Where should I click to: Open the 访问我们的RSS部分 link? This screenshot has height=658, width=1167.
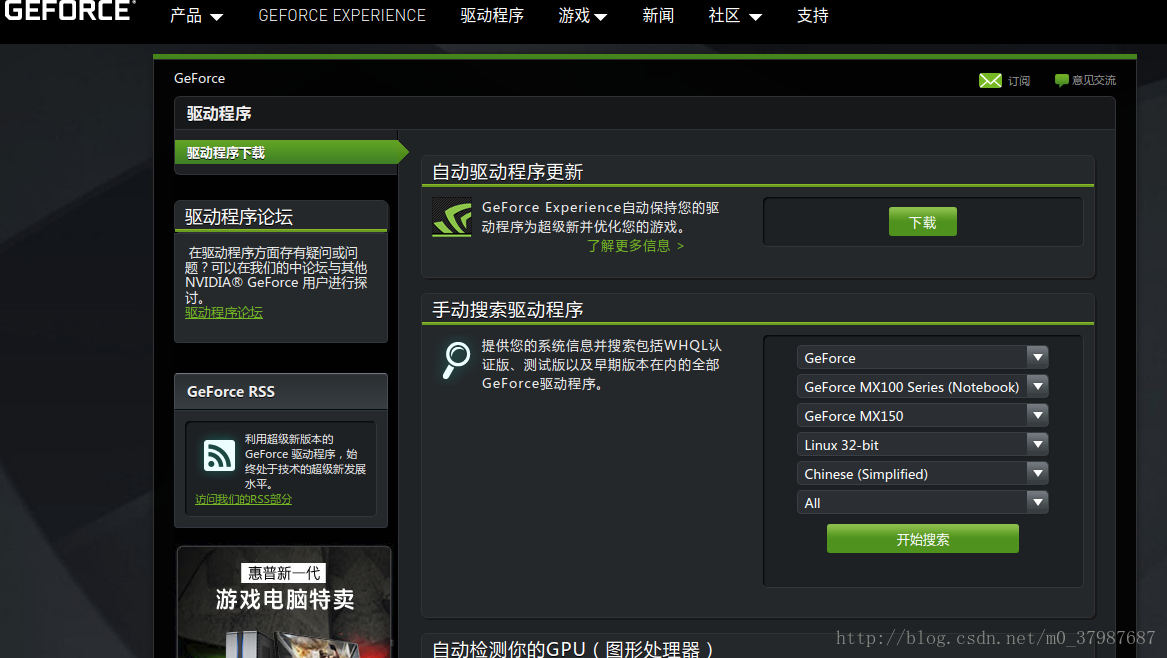pyautogui.click(x=243, y=499)
